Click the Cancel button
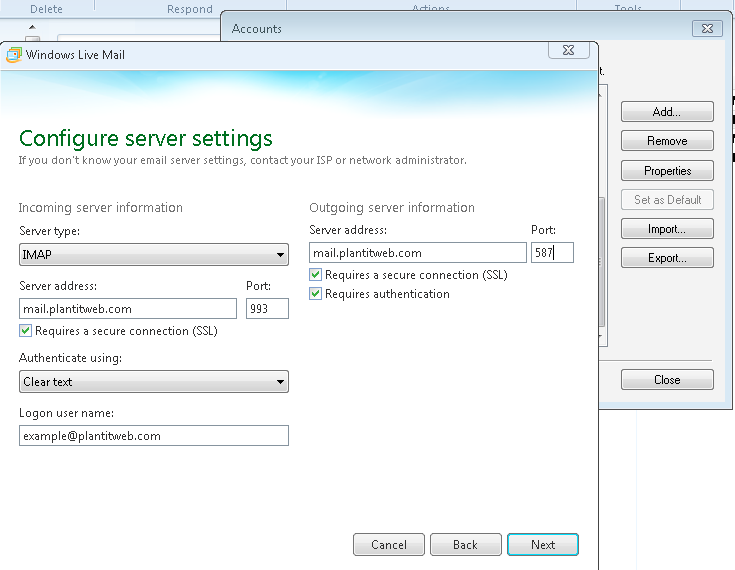Screen dimensions: 735x570 389,545
